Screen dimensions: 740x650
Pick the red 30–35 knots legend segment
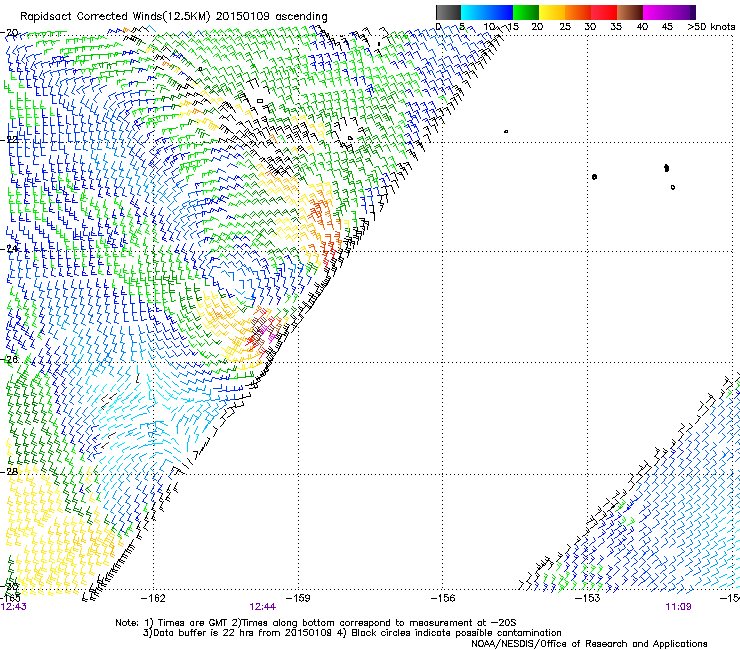(604, 12)
